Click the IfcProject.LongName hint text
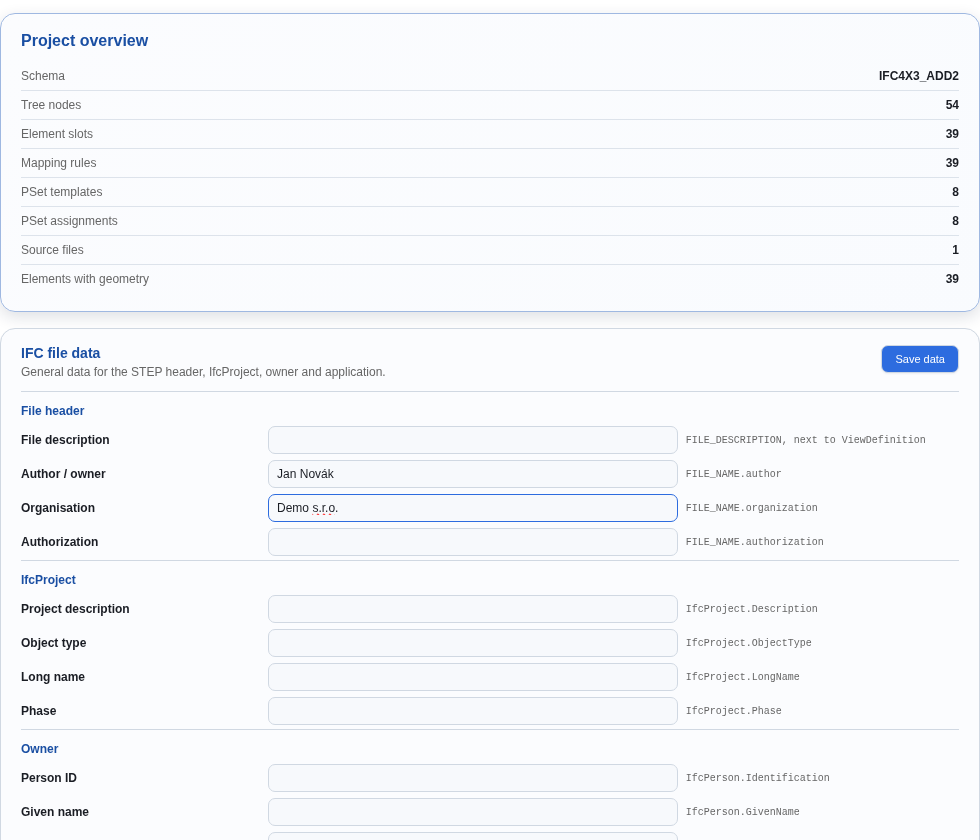This screenshot has width=980, height=840. (x=742, y=677)
